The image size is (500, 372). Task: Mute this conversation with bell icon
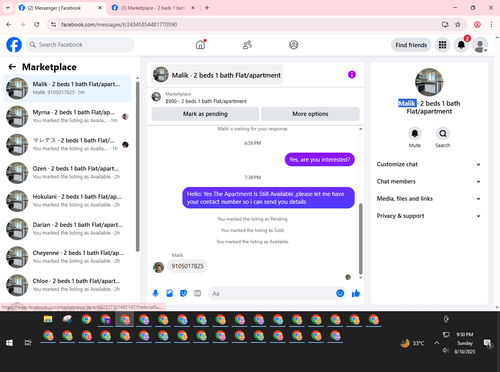click(414, 134)
